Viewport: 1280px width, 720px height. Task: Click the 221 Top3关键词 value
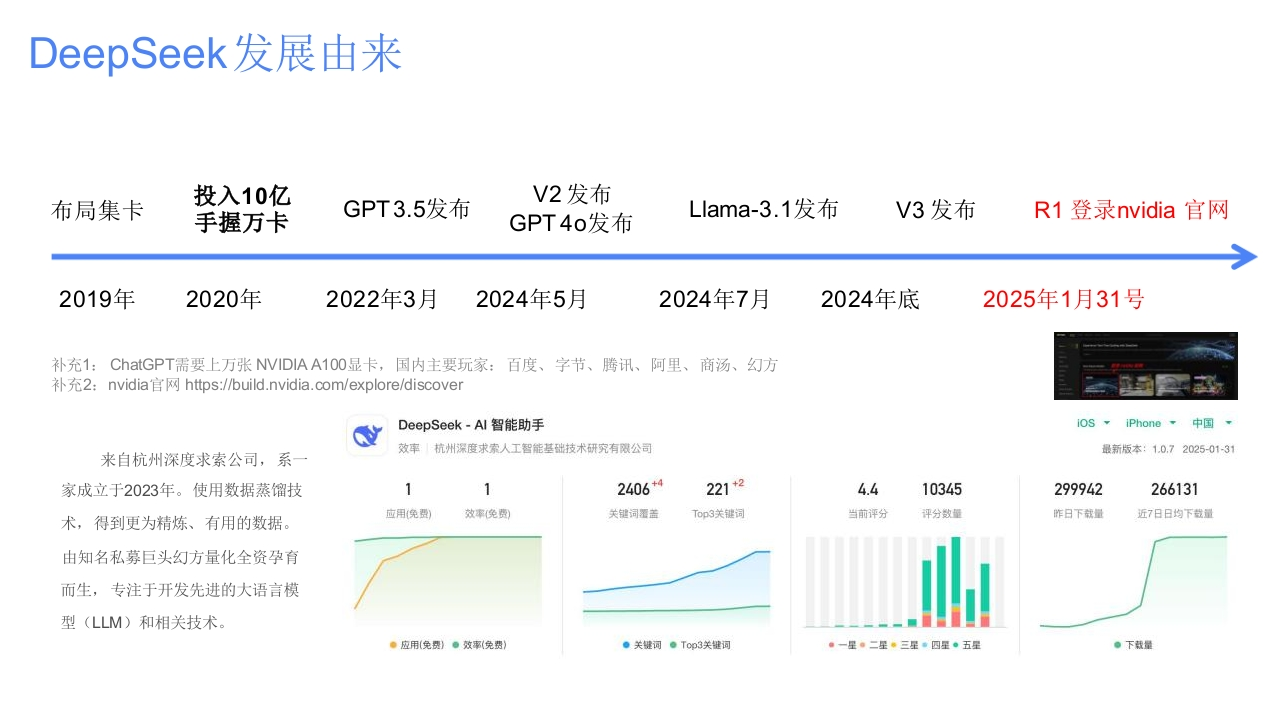click(x=718, y=489)
